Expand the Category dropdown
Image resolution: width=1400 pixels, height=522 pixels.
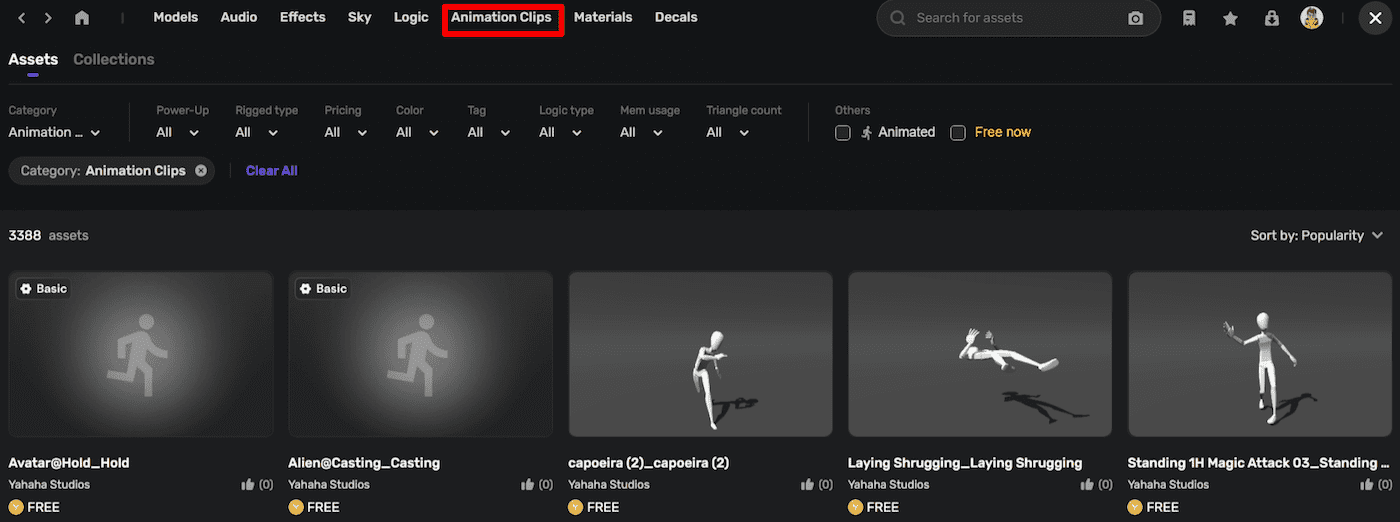click(55, 133)
